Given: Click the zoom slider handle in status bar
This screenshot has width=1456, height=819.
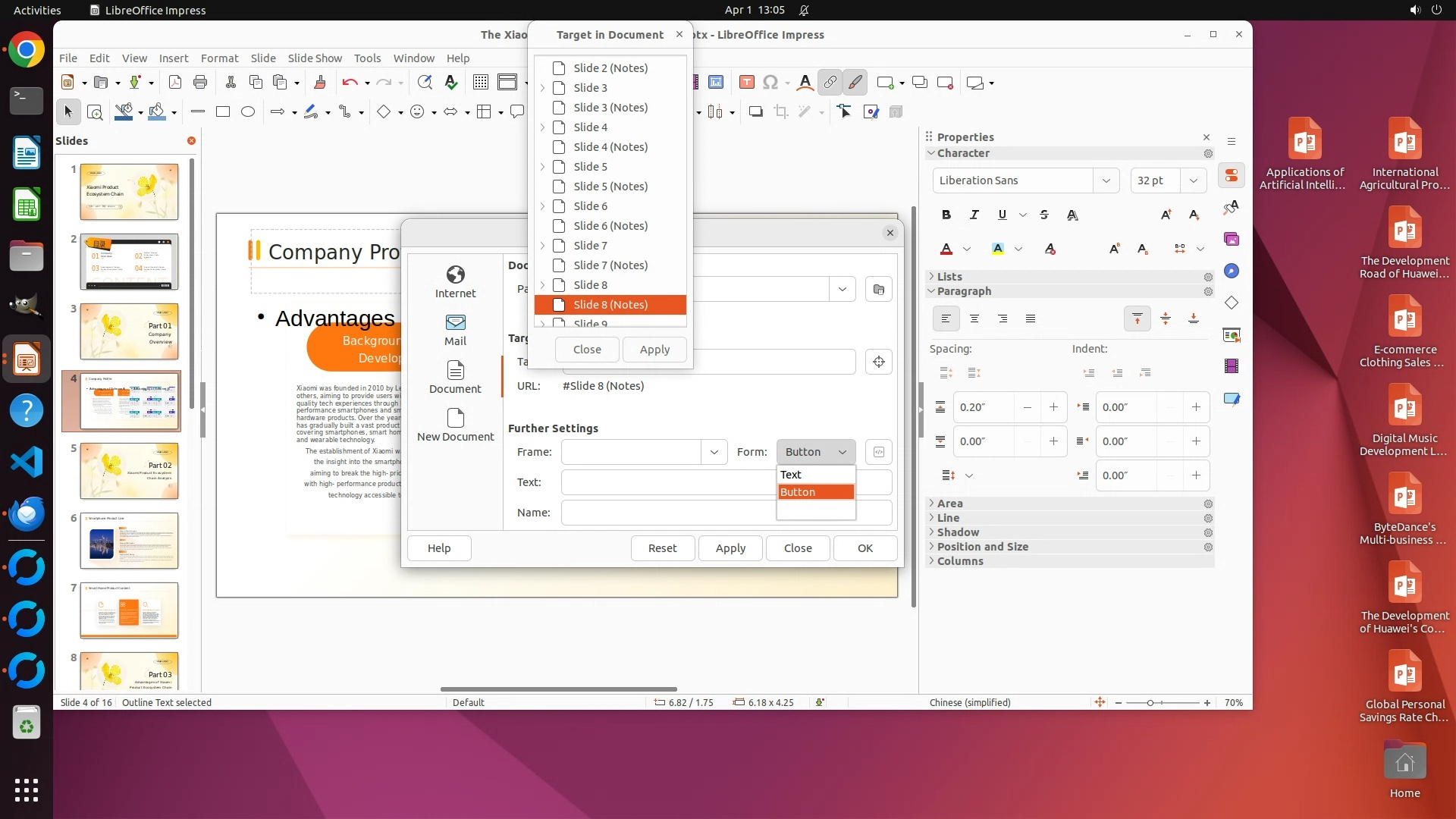Looking at the screenshot, I should click(1150, 703).
